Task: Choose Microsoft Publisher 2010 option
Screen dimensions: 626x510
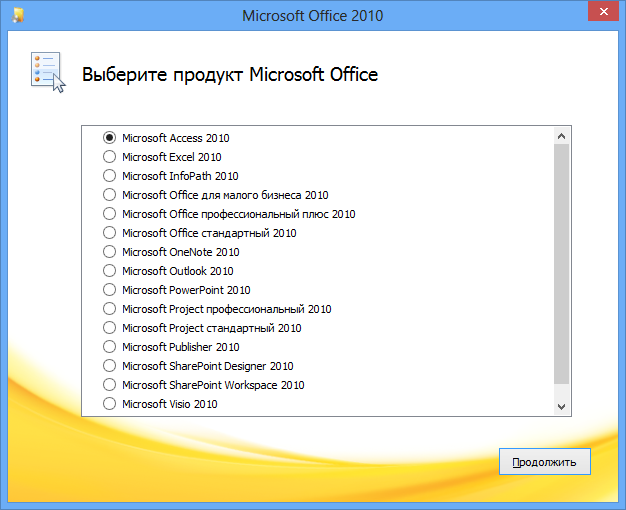Action: (x=110, y=347)
